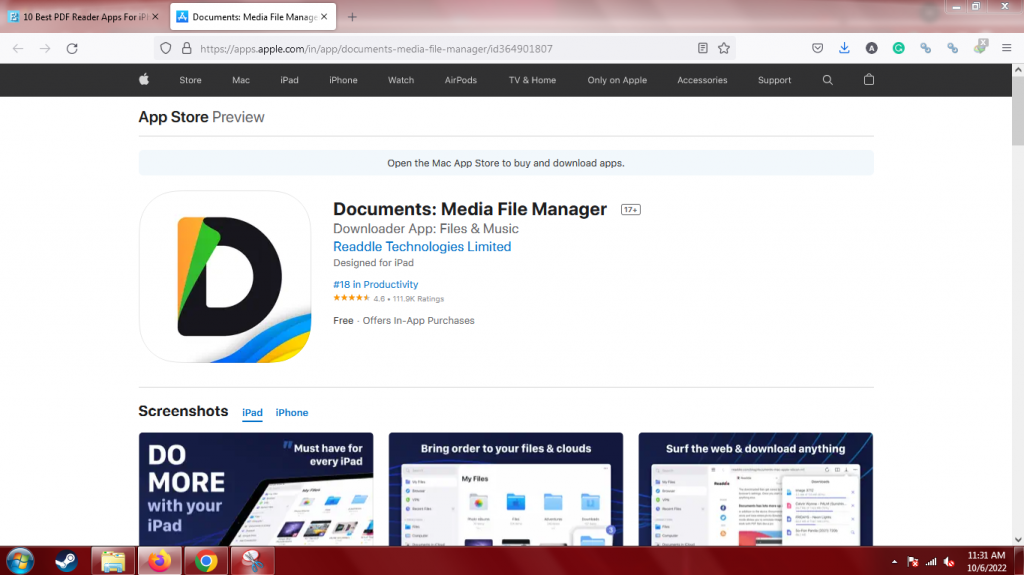Viewport: 1024px width, 575px height.
Task: Click the 17+ age rating badge
Action: 631,210
